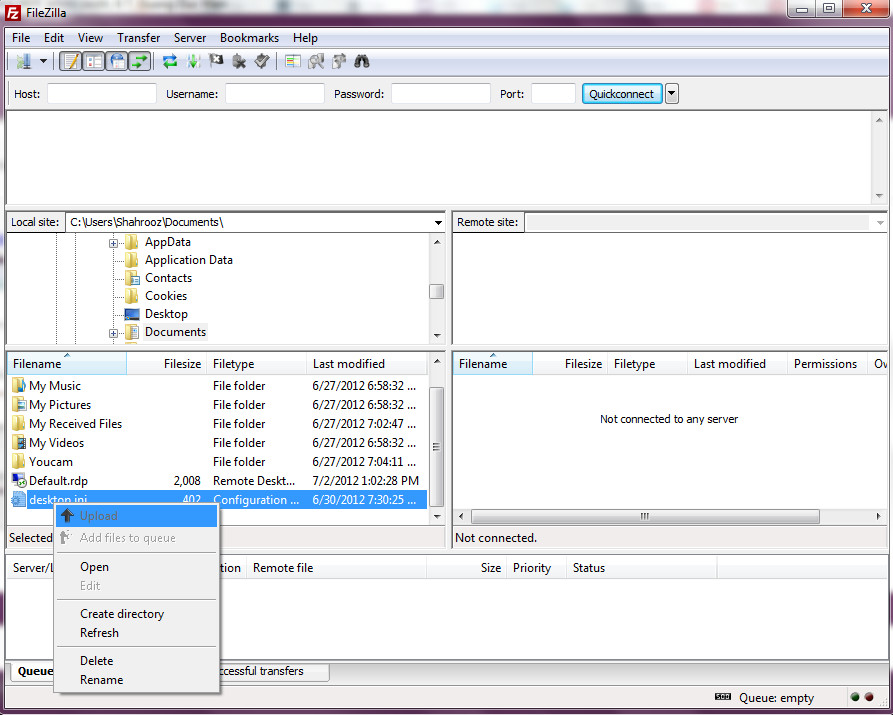Click the Default.rdp file icon

[19, 480]
